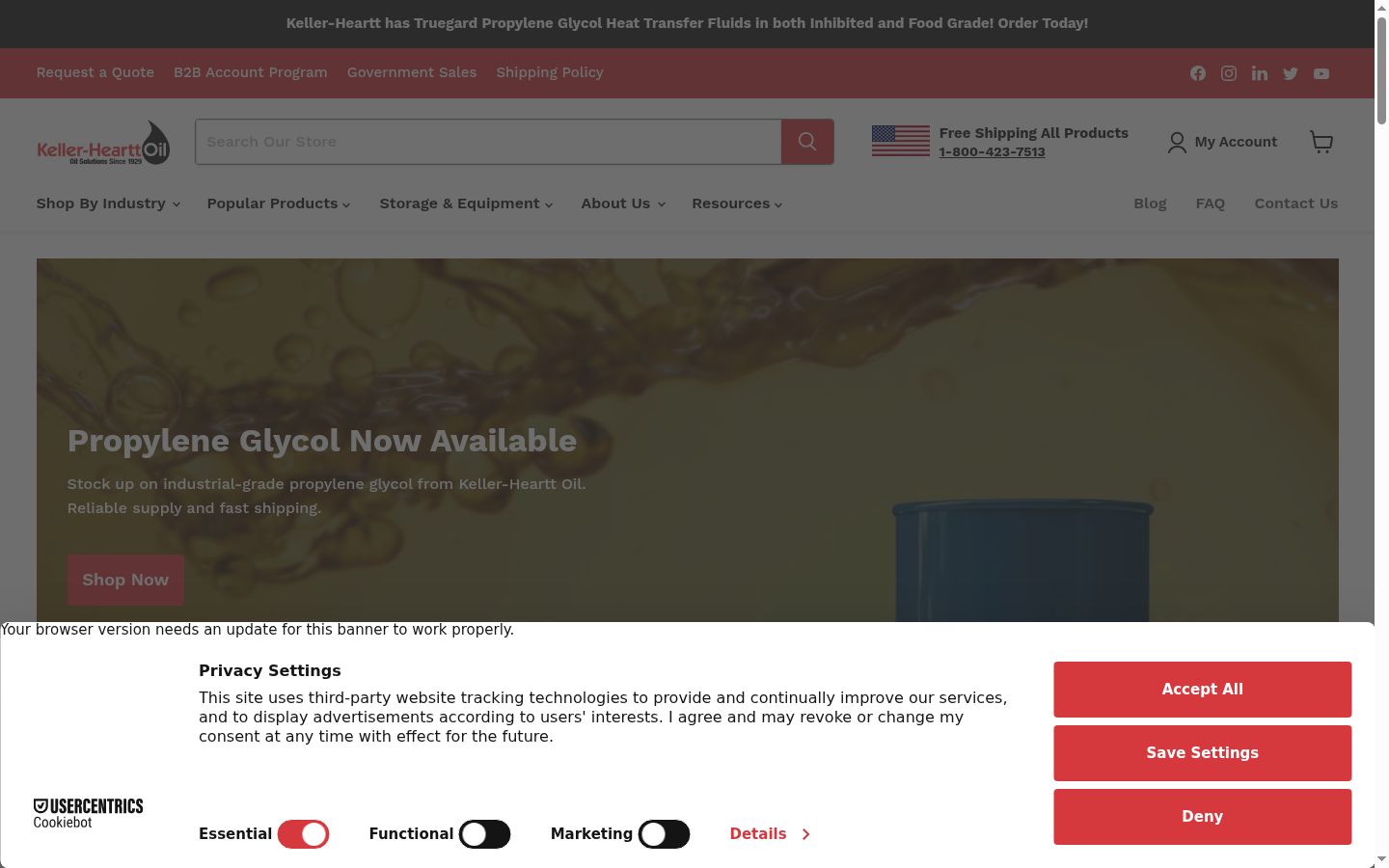Click the Free Shipping All Products text
Viewport: 1389px width, 868px height.
click(x=1033, y=133)
